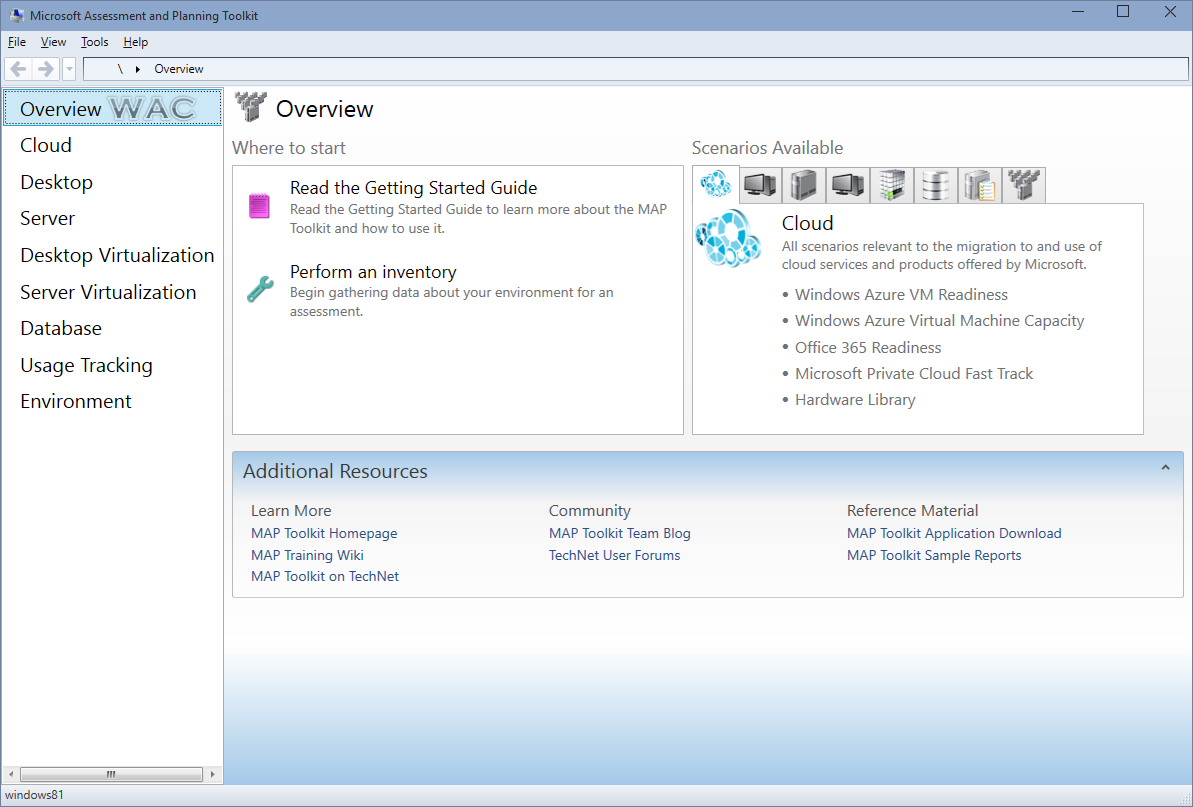Select the Environment scenario tab icon
Screen dimensions: 1193x807
tap(1023, 185)
